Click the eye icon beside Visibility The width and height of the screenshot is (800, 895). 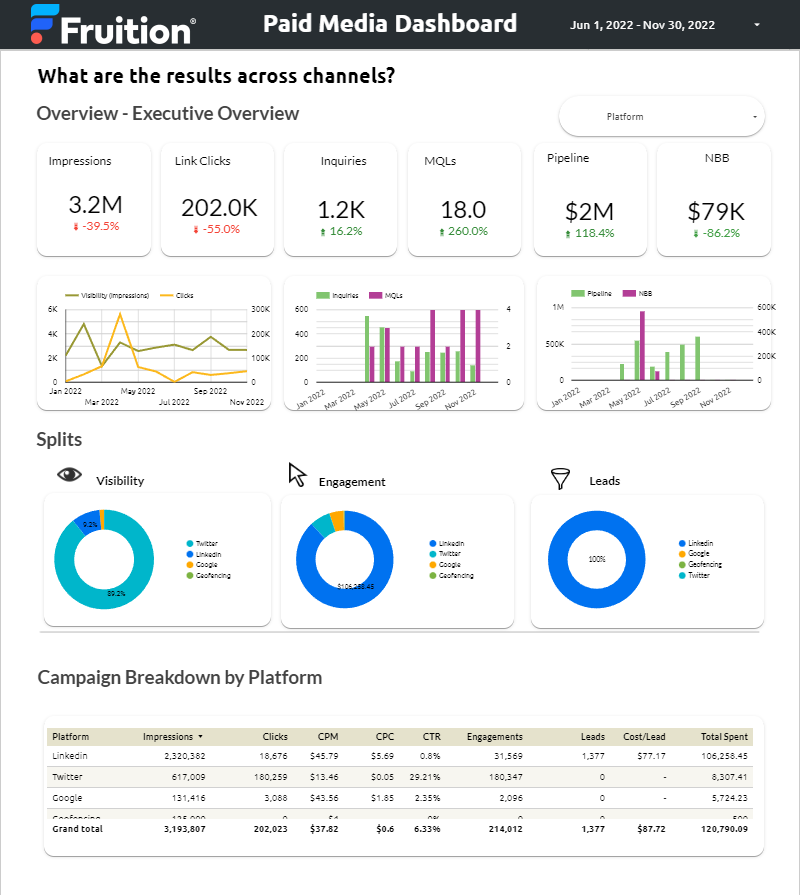tap(69, 474)
